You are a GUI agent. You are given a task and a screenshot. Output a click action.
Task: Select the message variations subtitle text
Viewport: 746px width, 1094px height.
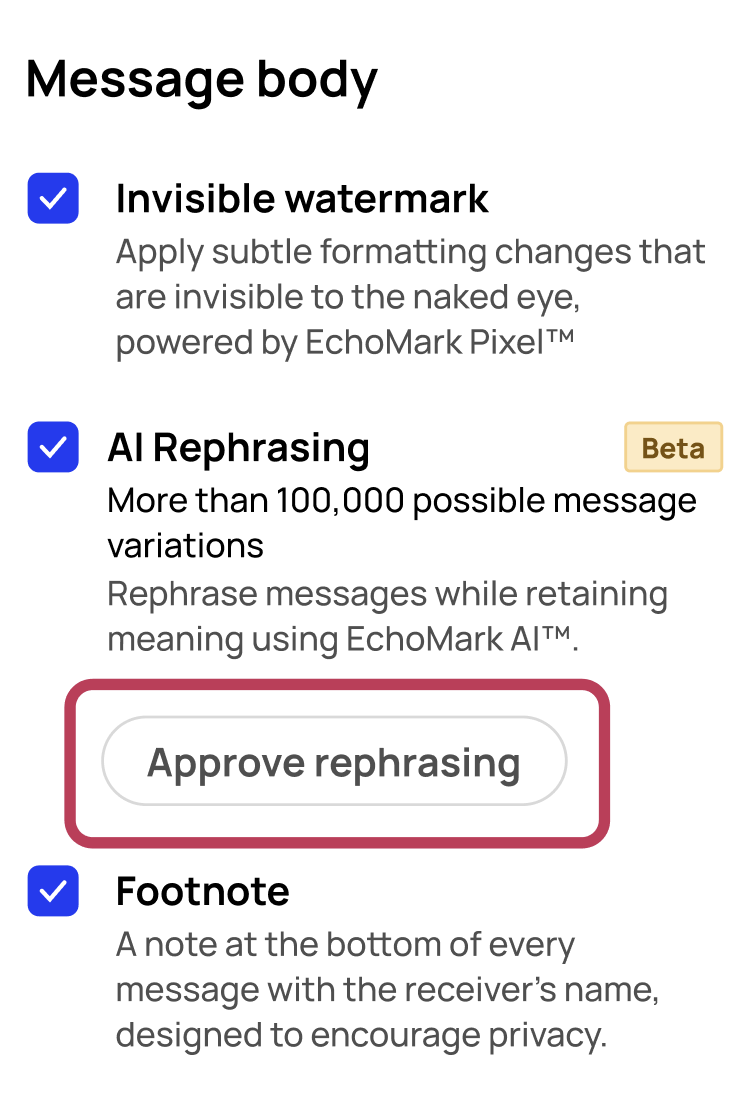[x=400, y=521]
